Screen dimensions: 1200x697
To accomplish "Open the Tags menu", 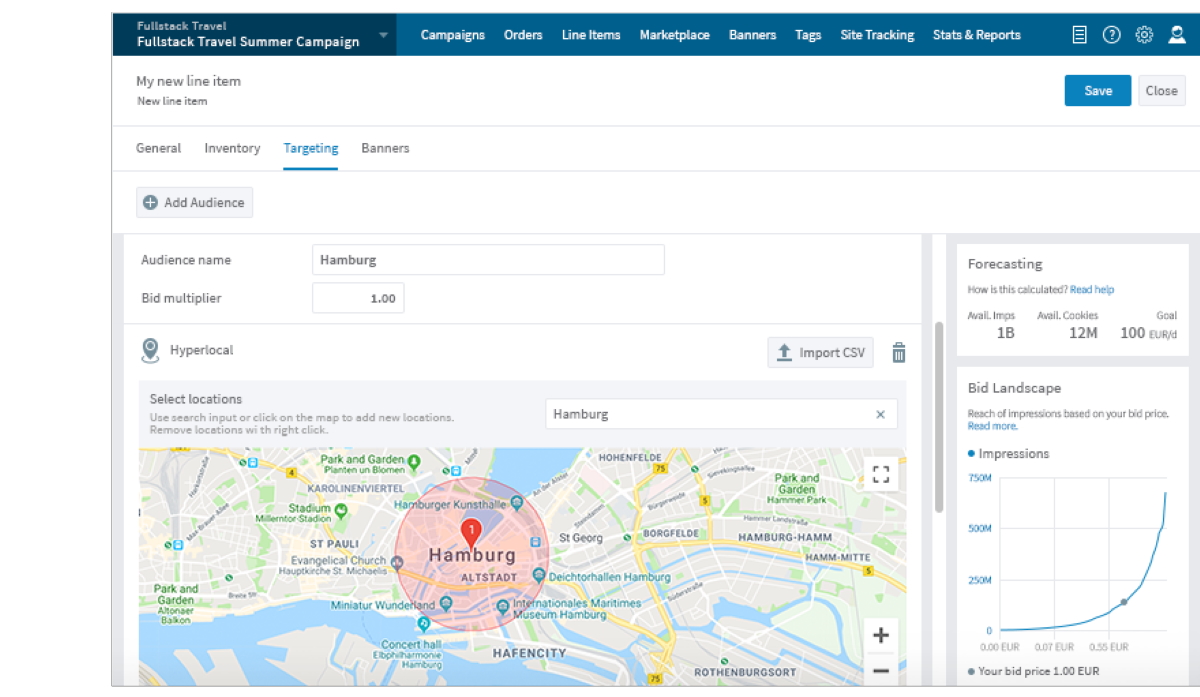I will click(x=808, y=35).
